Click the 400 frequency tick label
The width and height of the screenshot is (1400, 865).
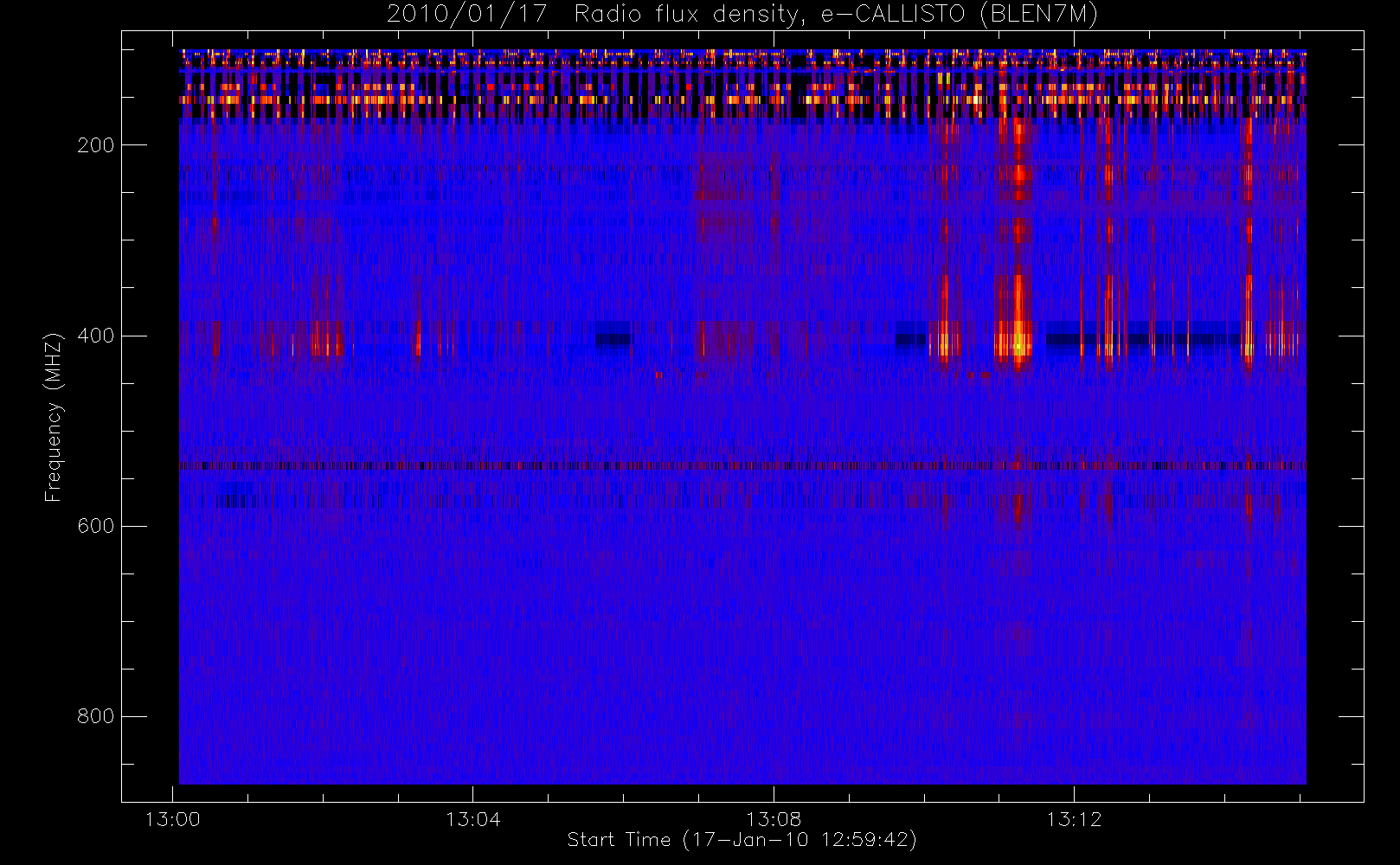[95, 336]
